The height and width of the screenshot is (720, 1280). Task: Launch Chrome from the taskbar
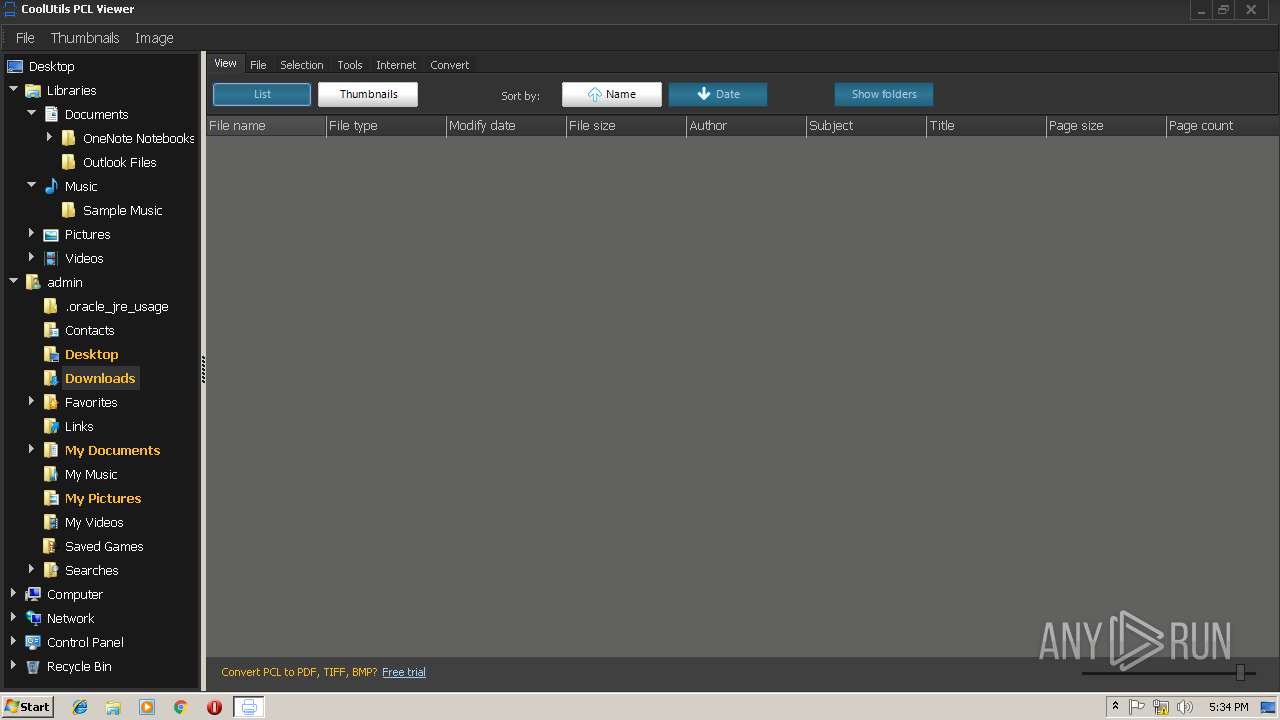point(180,707)
